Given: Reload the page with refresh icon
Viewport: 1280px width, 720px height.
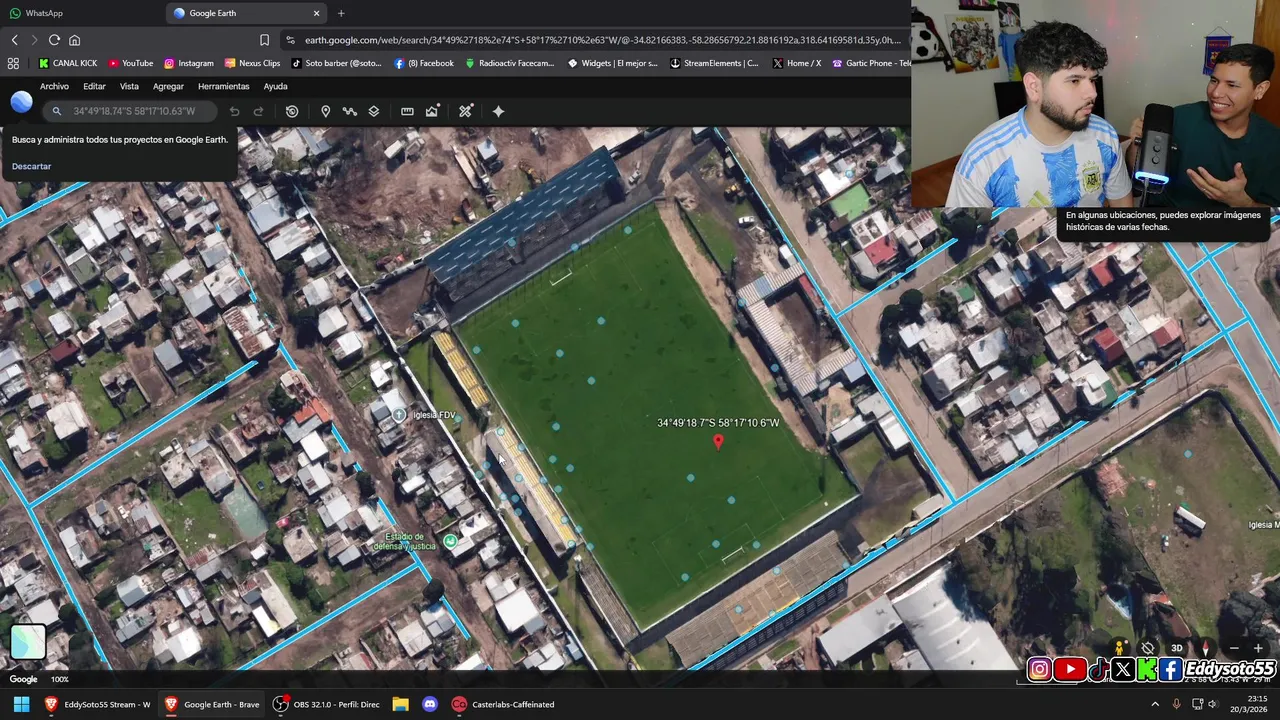Looking at the screenshot, I should (x=54, y=40).
